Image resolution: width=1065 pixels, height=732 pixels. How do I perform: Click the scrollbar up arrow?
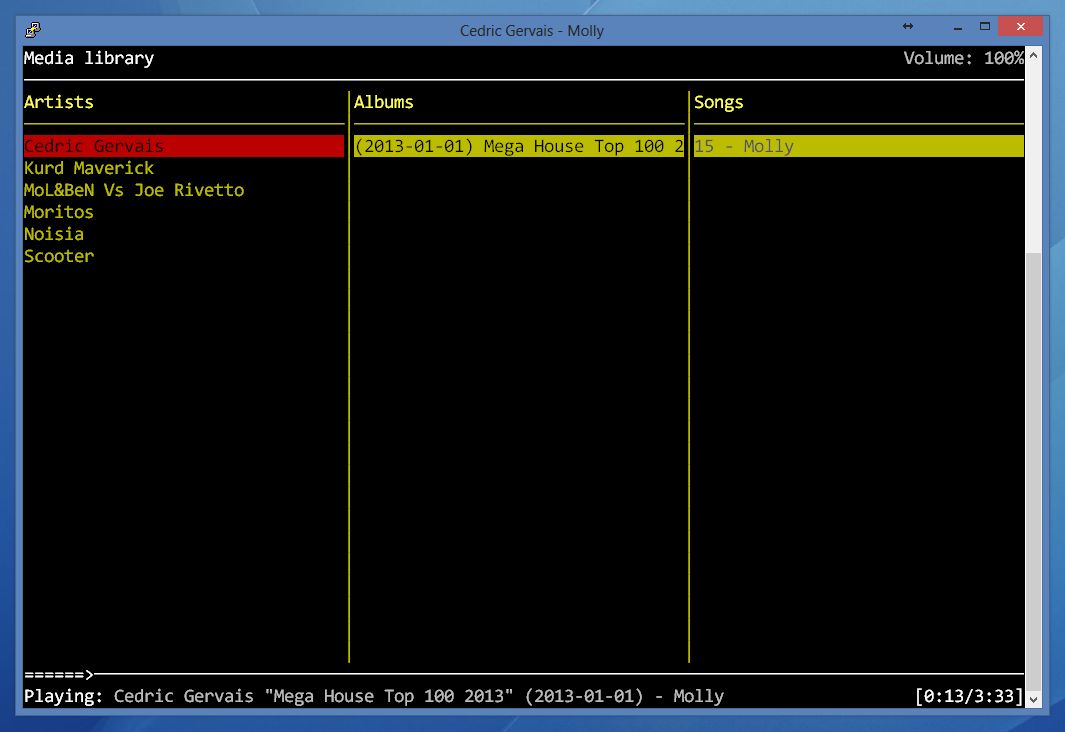[1033, 55]
